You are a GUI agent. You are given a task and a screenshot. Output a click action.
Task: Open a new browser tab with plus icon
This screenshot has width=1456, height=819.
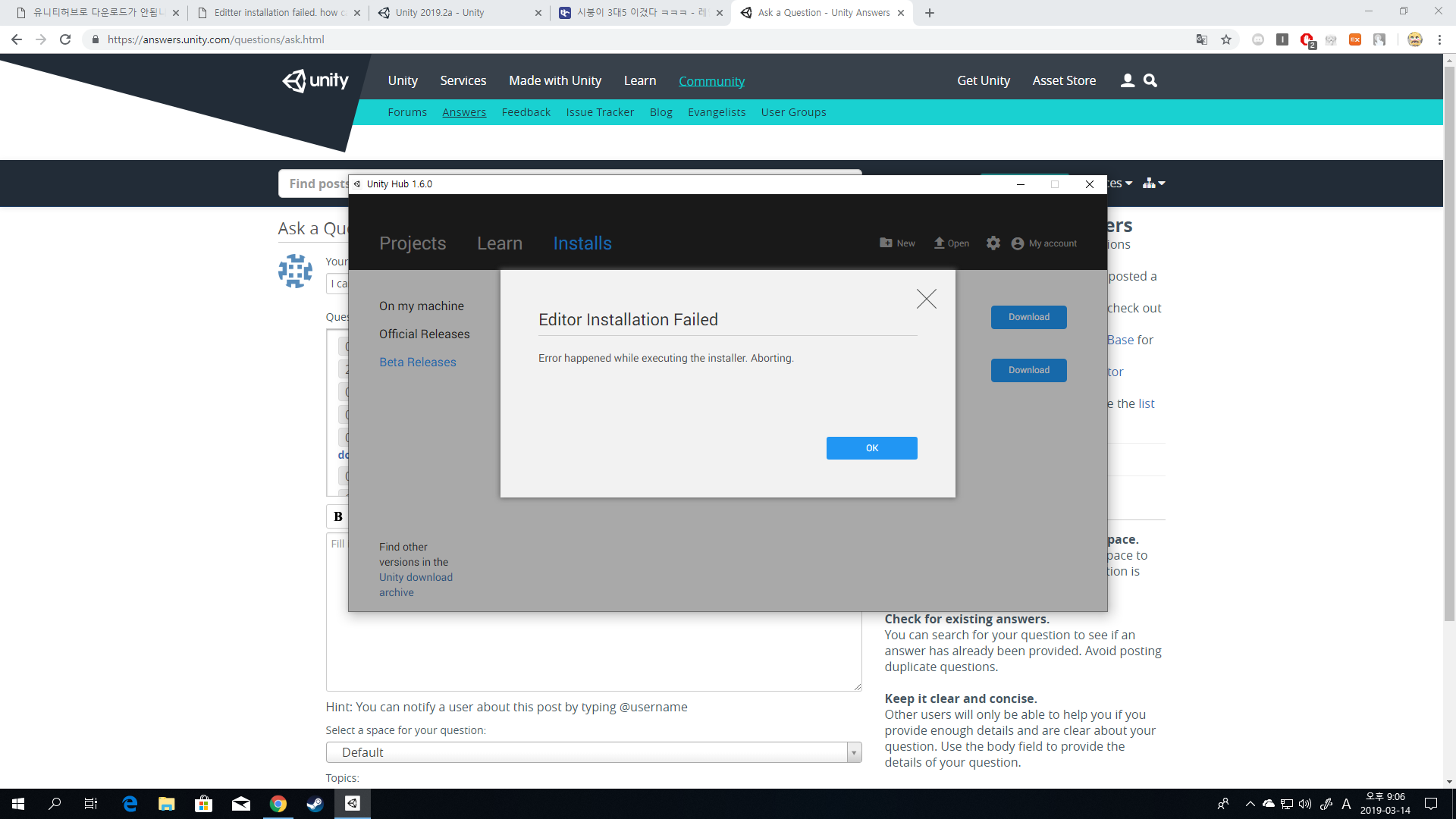tap(930, 13)
